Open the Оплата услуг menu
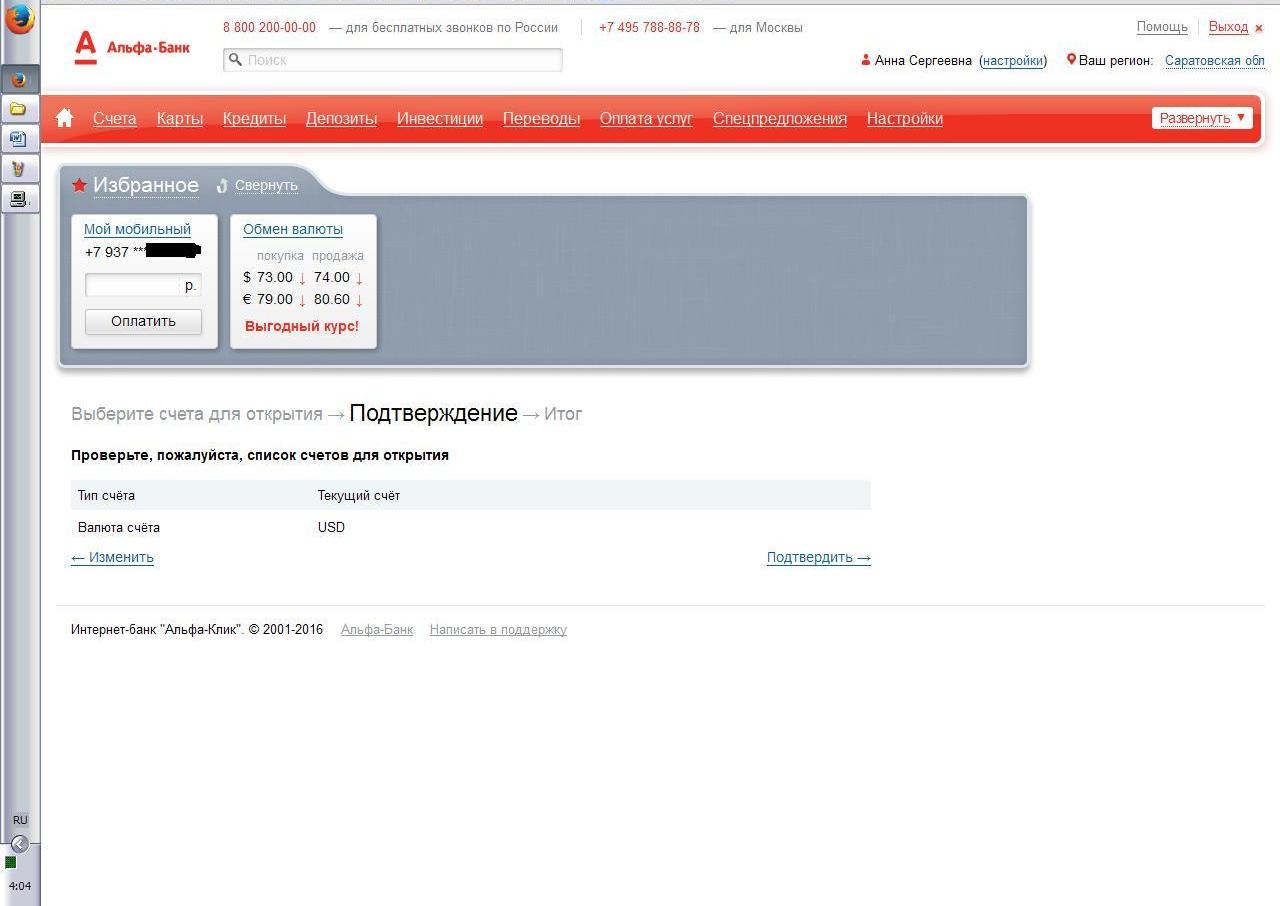This screenshot has height=906, width=1280. click(x=646, y=118)
